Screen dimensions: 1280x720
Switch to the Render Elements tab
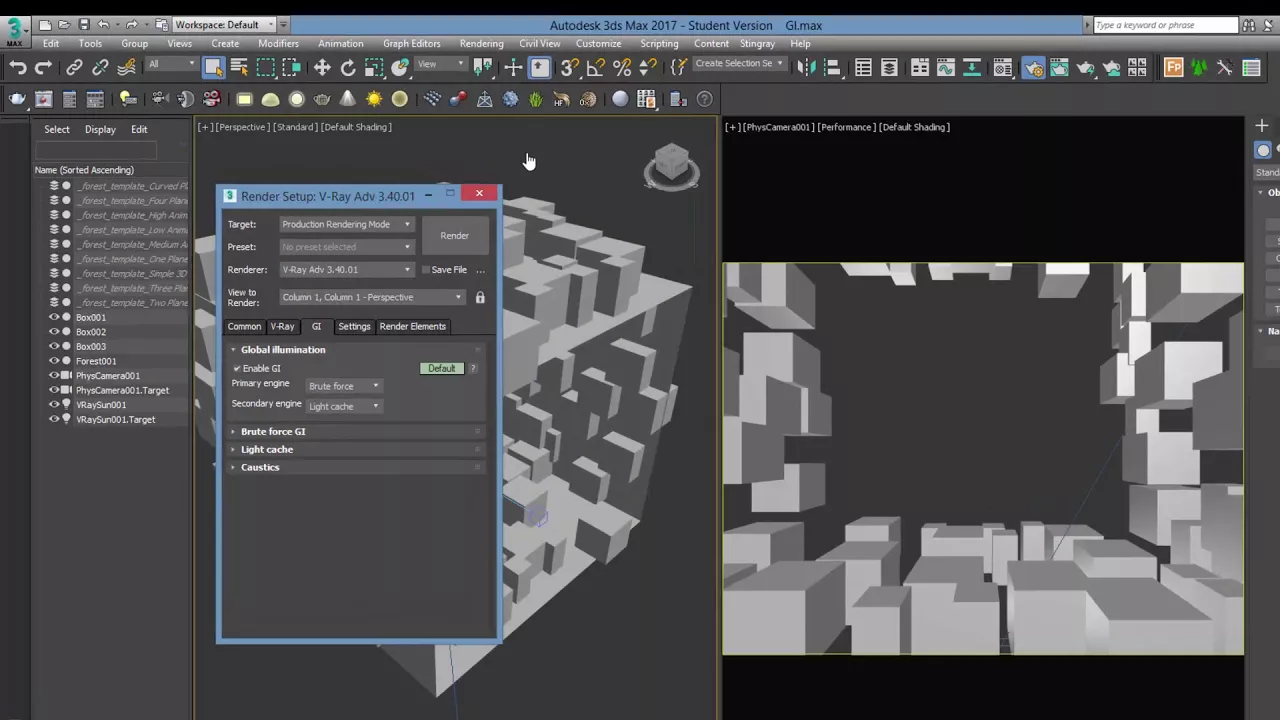coord(412,327)
